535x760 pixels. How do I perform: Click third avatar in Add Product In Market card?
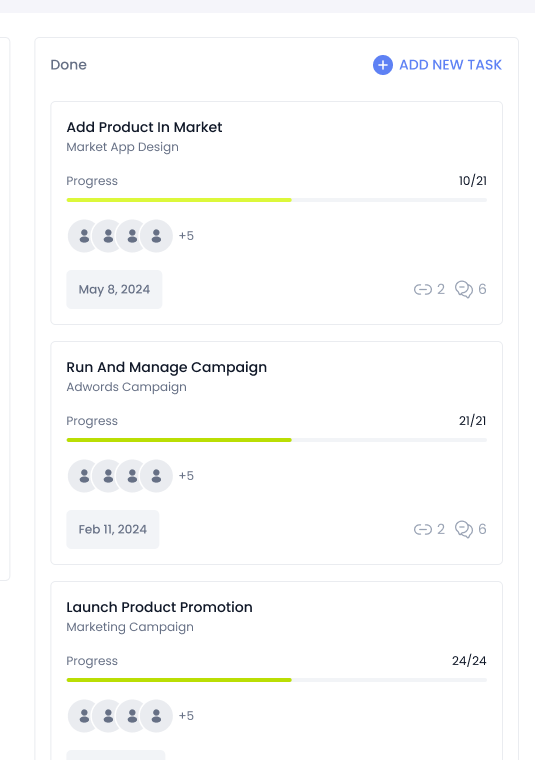(x=132, y=236)
